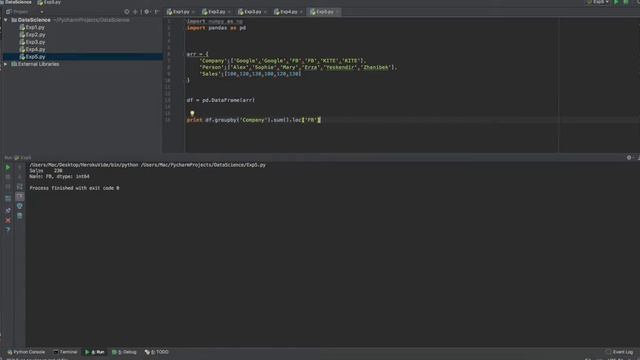Click the Collapse All icon in Project panel header
Image resolution: width=640 pixels, height=360 pixels.
click(x=136, y=12)
